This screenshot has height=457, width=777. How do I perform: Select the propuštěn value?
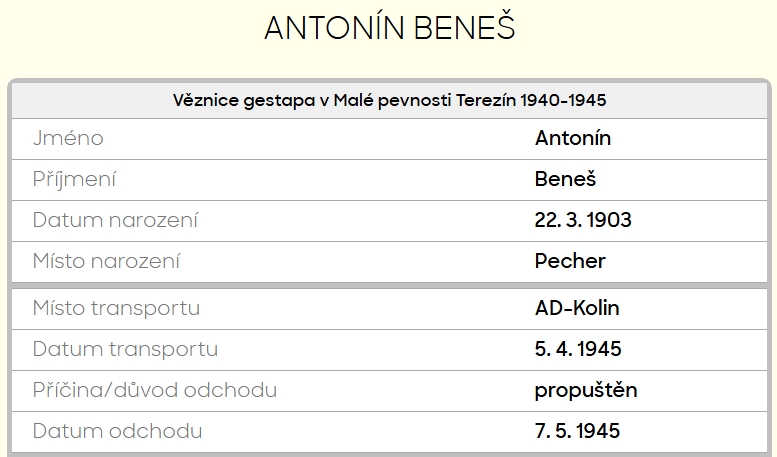point(586,390)
